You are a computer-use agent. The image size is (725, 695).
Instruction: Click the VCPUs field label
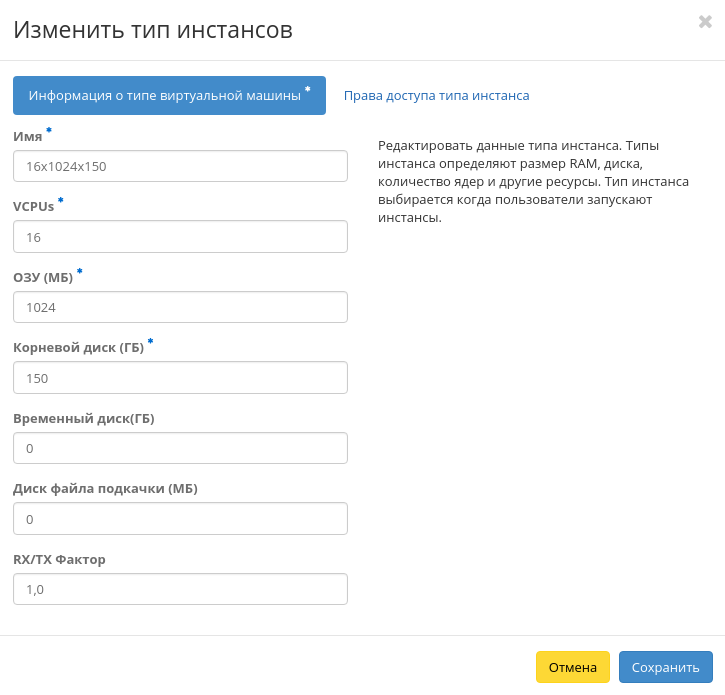[x=33, y=207]
